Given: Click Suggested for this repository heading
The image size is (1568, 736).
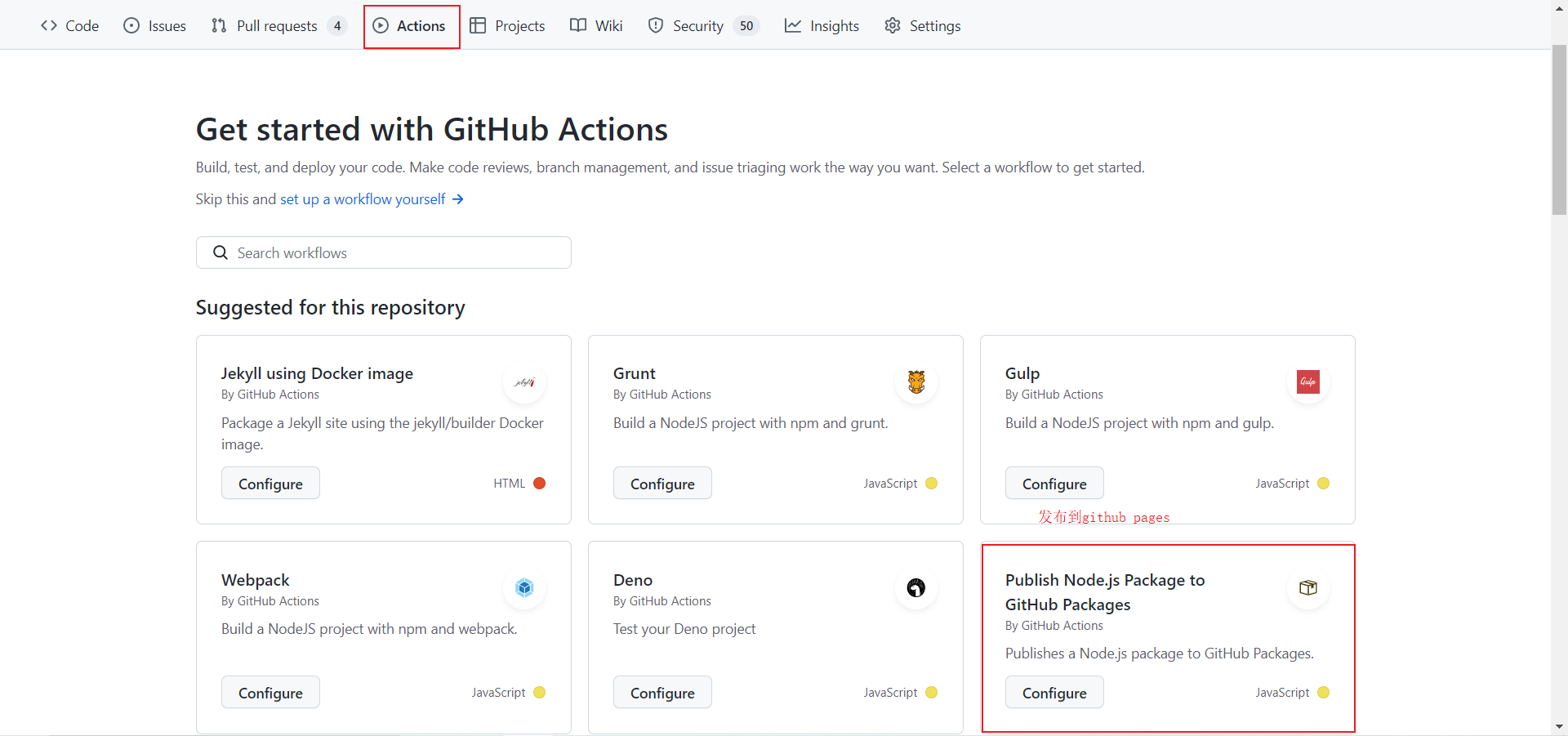Looking at the screenshot, I should click(x=331, y=307).
